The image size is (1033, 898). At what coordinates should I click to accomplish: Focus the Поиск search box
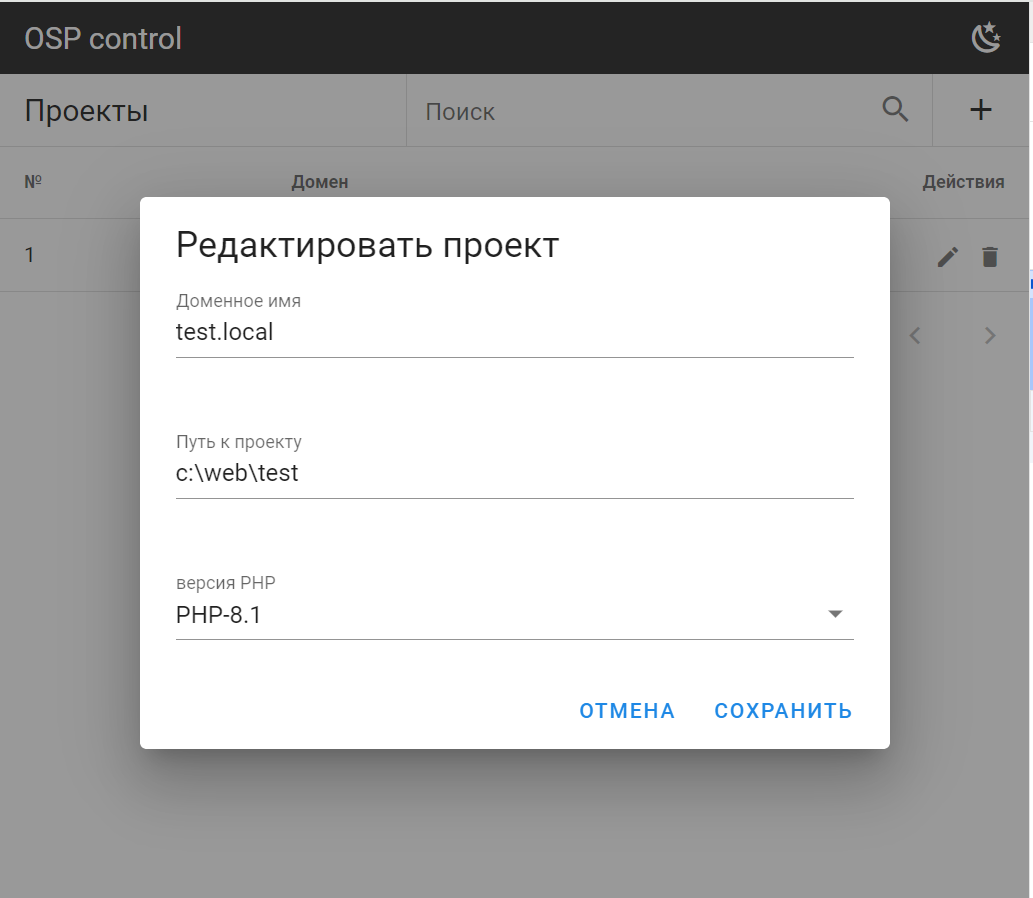tap(640, 111)
